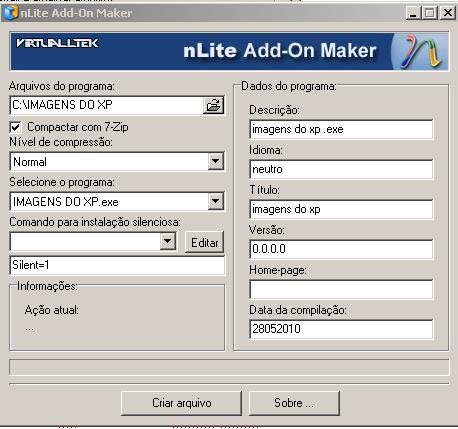Viewport: 458px width, 429px height.
Task: Click the Editar button
Action: 204,242
